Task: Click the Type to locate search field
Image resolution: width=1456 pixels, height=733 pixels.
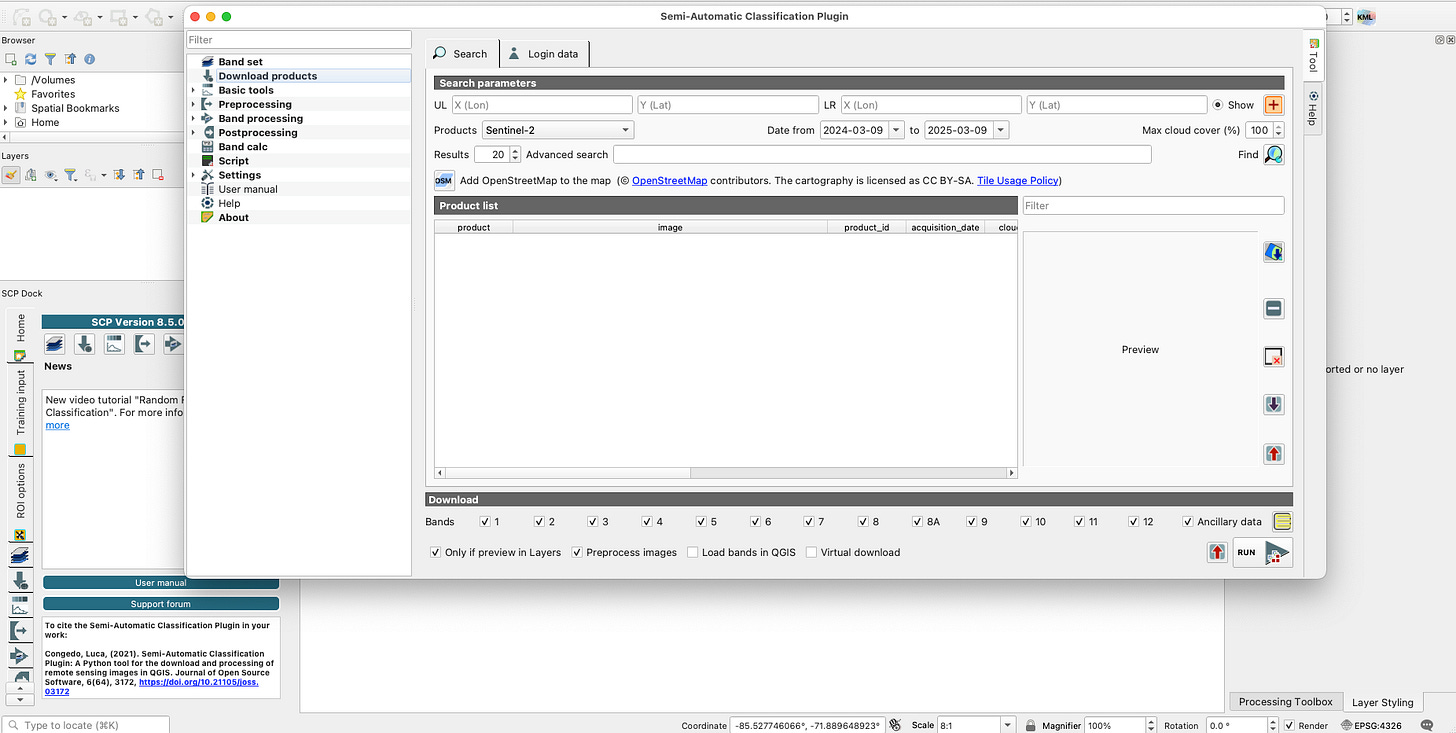Action: tap(85, 726)
